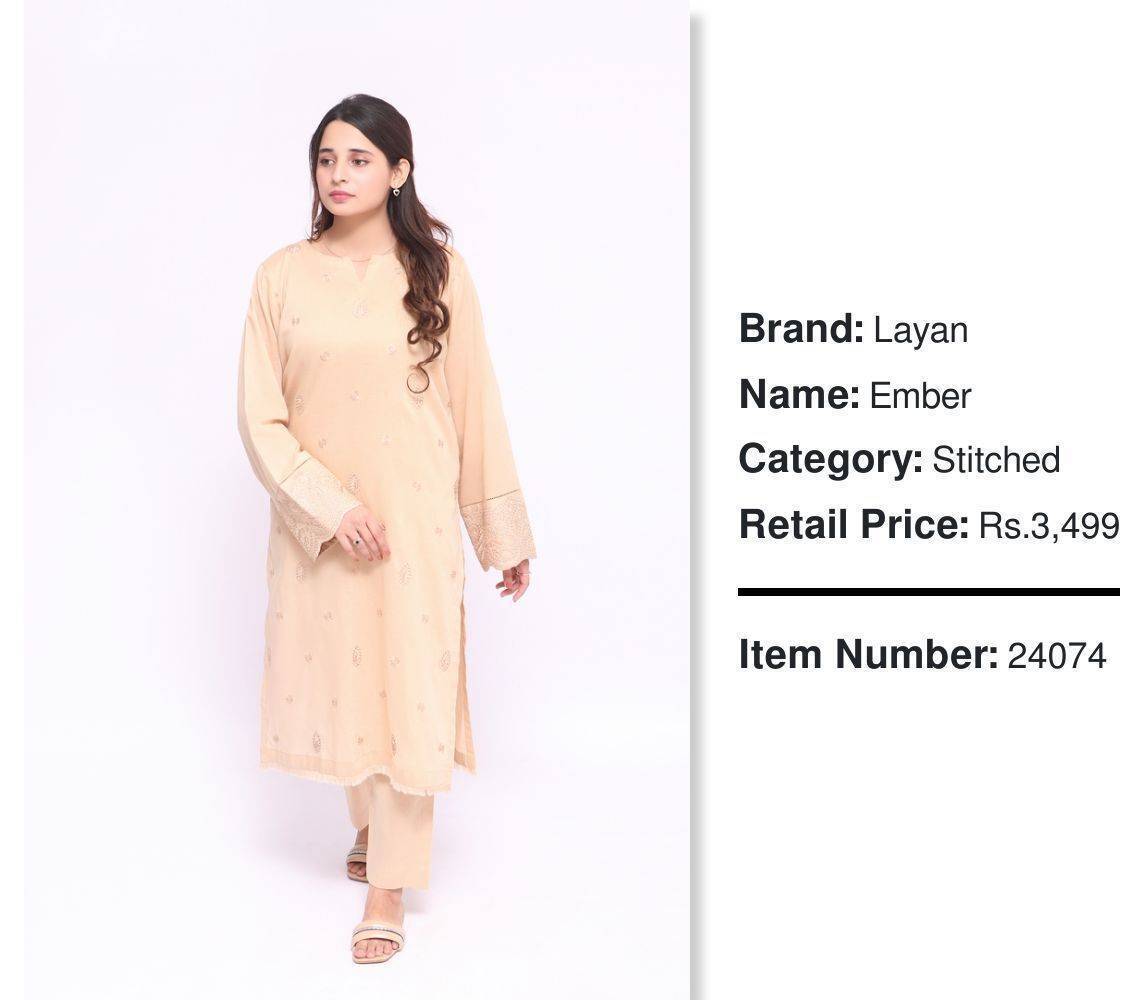The height and width of the screenshot is (1000, 1144).
Task: Select item number 24074
Action: (1056, 655)
